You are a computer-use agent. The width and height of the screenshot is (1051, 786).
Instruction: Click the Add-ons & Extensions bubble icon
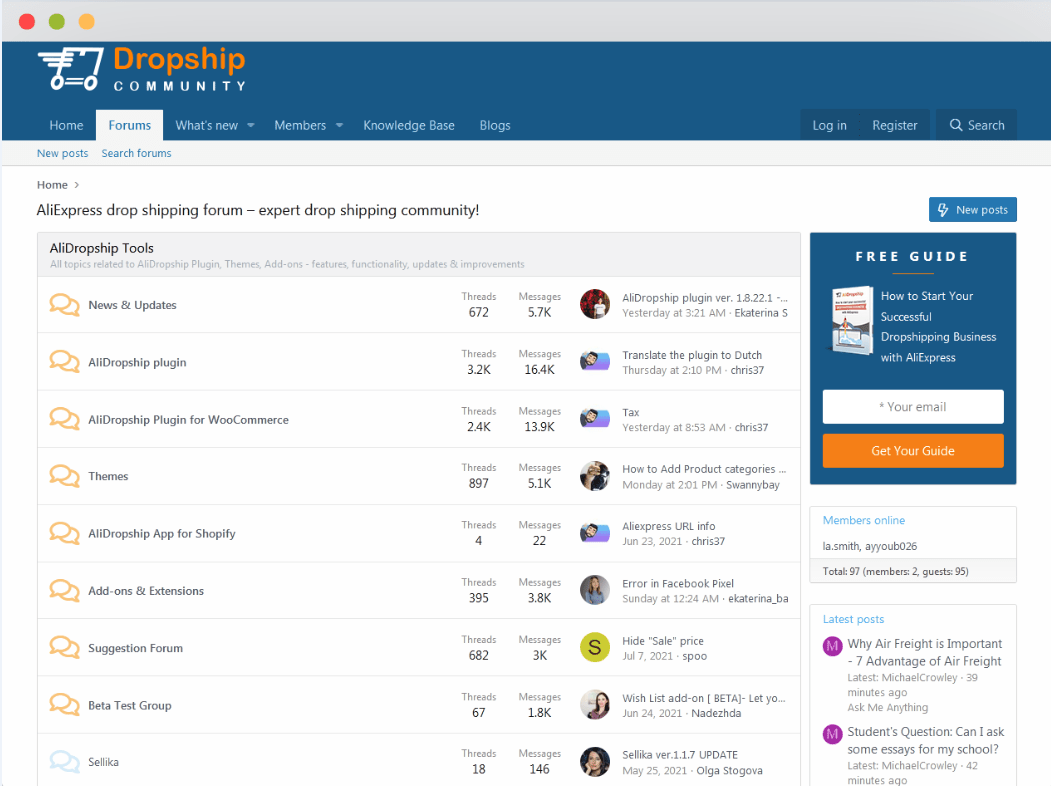[64, 591]
